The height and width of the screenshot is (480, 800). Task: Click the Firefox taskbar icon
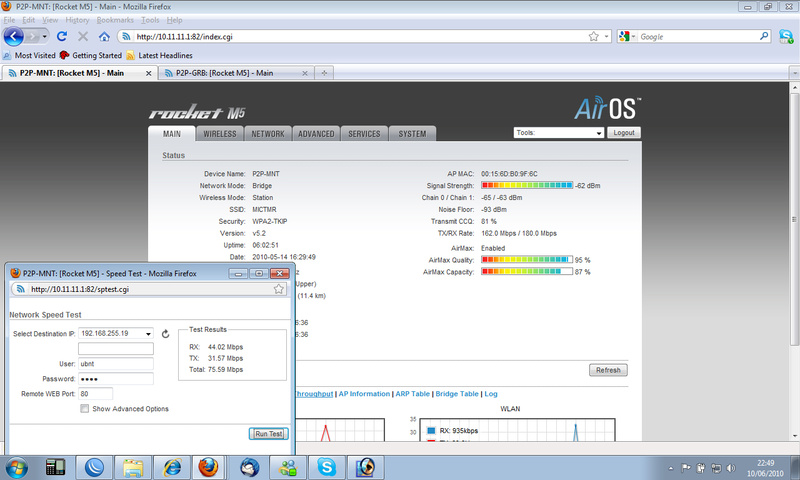pyautogui.click(x=208, y=468)
